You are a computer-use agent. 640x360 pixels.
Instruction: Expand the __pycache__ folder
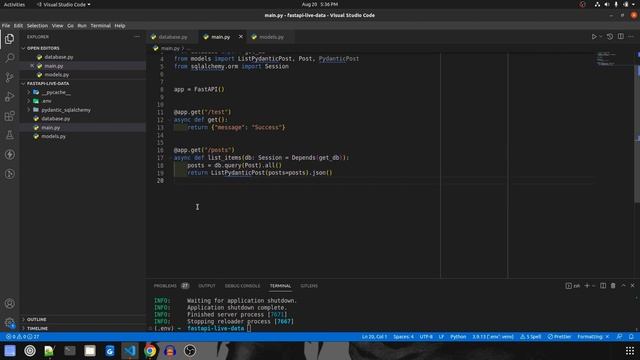click(x=29, y=92)
